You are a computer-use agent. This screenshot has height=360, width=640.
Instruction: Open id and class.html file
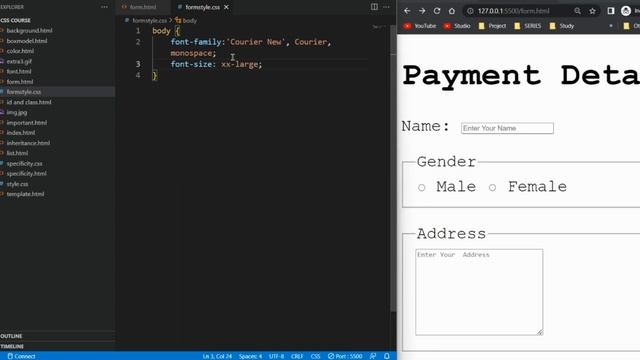coord(29,102)
